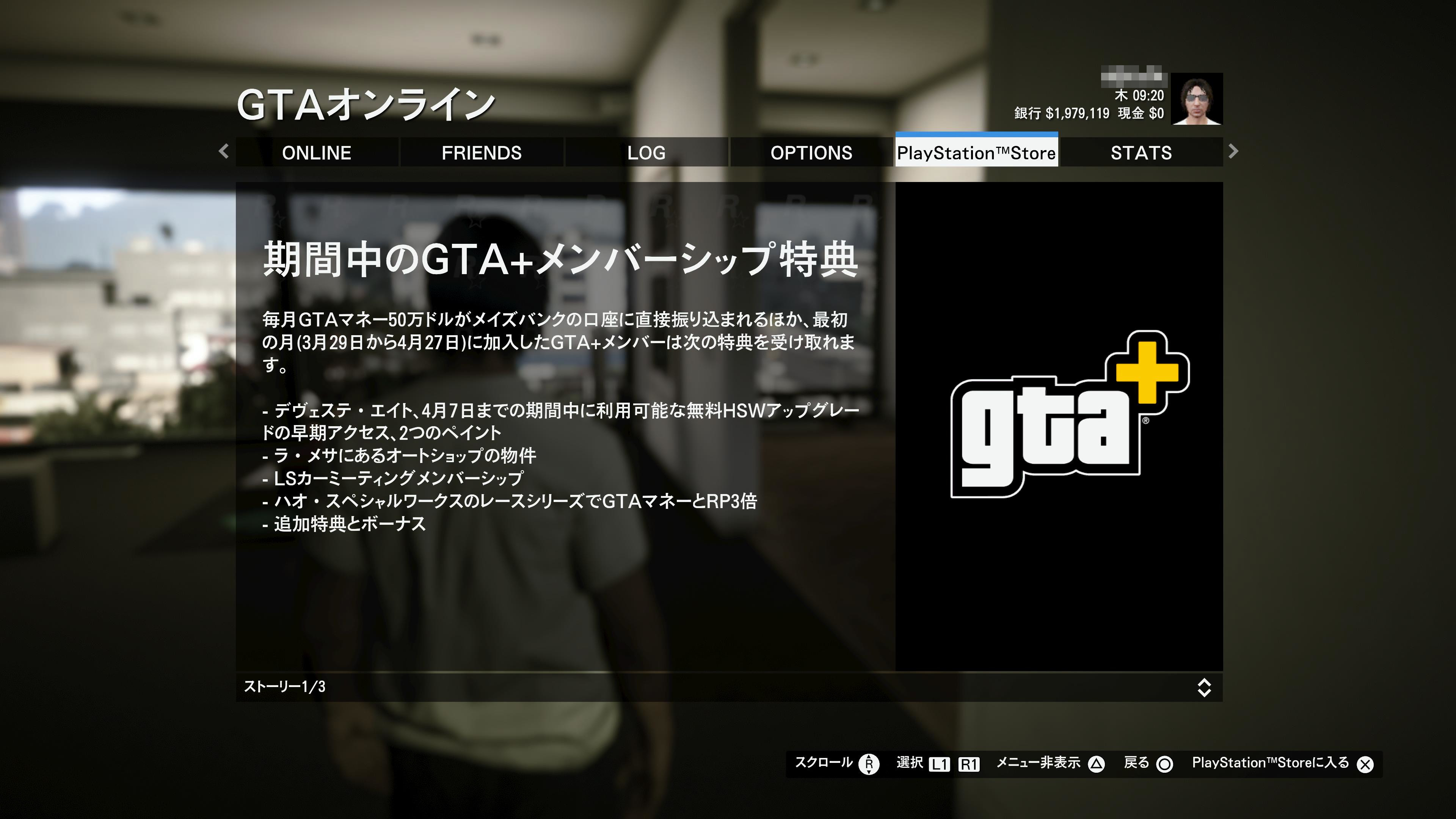
Task: Click the GTAオンライン title
Action: pyautogui.click(x=366, y=105)
